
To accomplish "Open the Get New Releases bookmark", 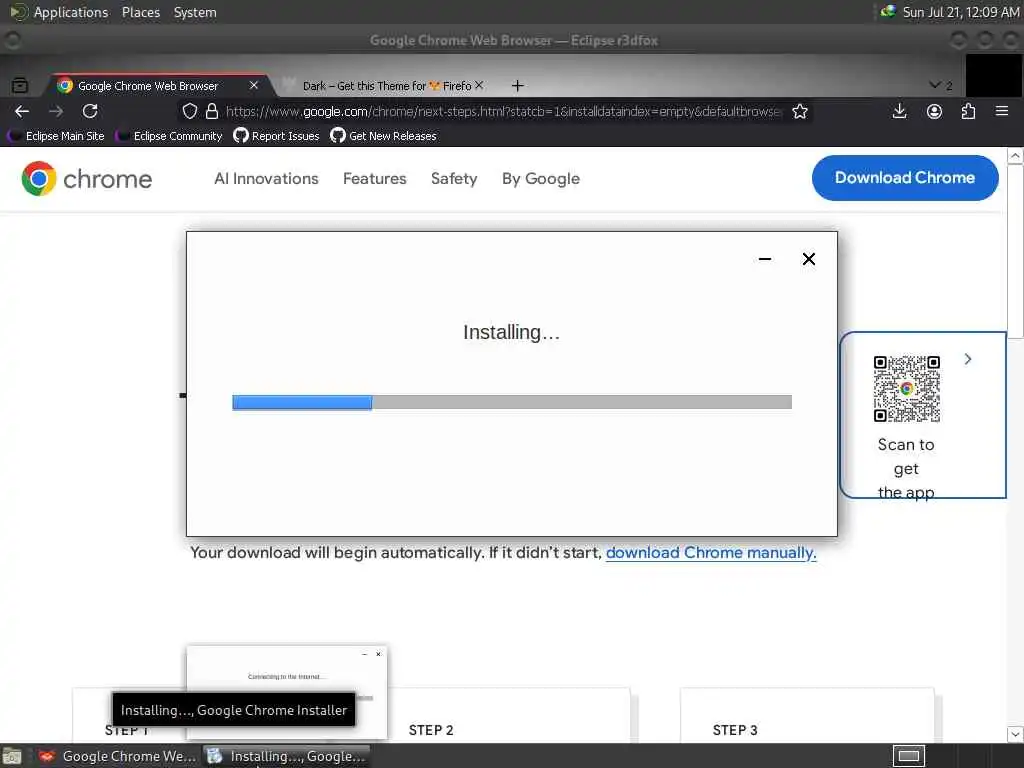I will [x=383, y=136].
